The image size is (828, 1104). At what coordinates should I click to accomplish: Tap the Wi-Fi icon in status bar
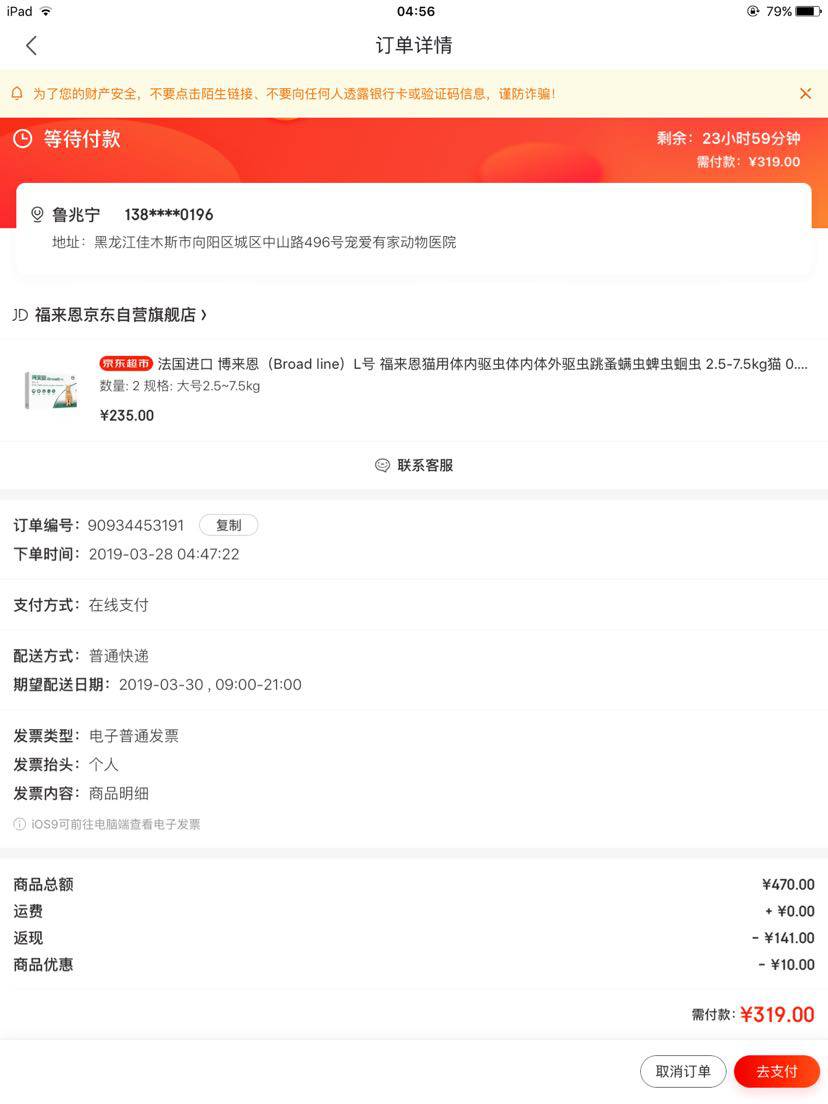pyautogui.click(x=46, y=11)
